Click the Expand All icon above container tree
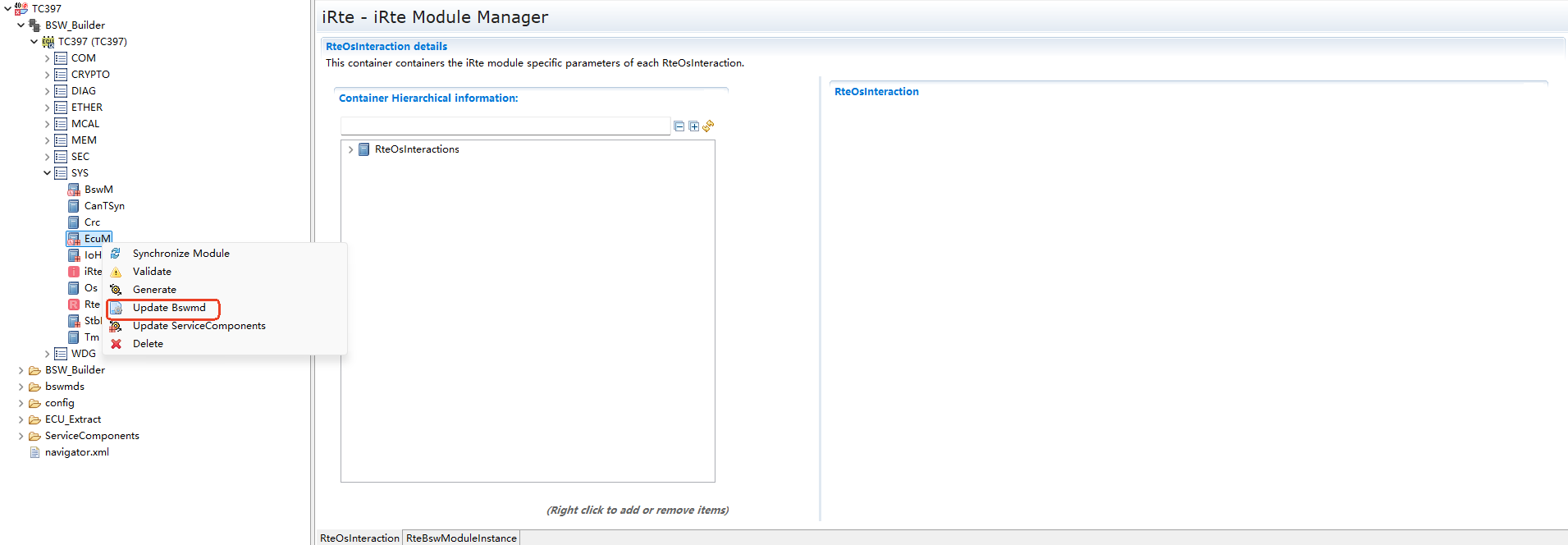This screenshot has width=1568, height=545. tap(693, 126)
